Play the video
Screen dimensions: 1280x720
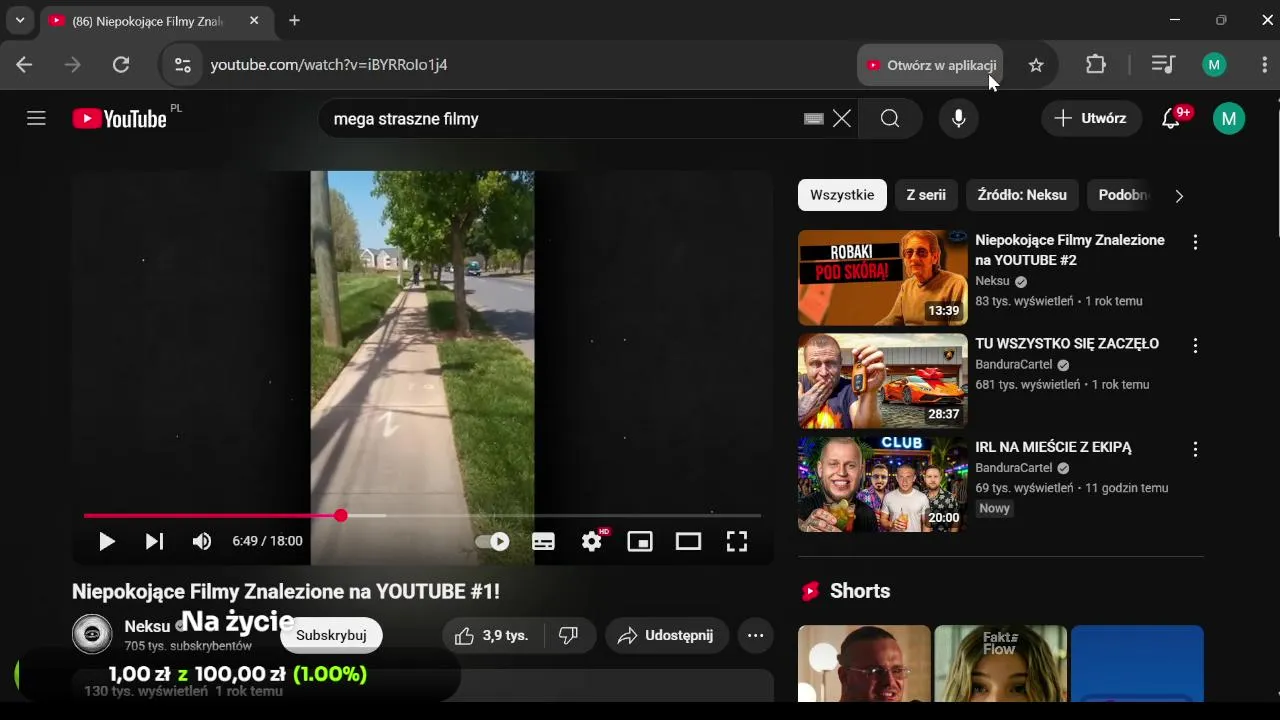[106, 541]
